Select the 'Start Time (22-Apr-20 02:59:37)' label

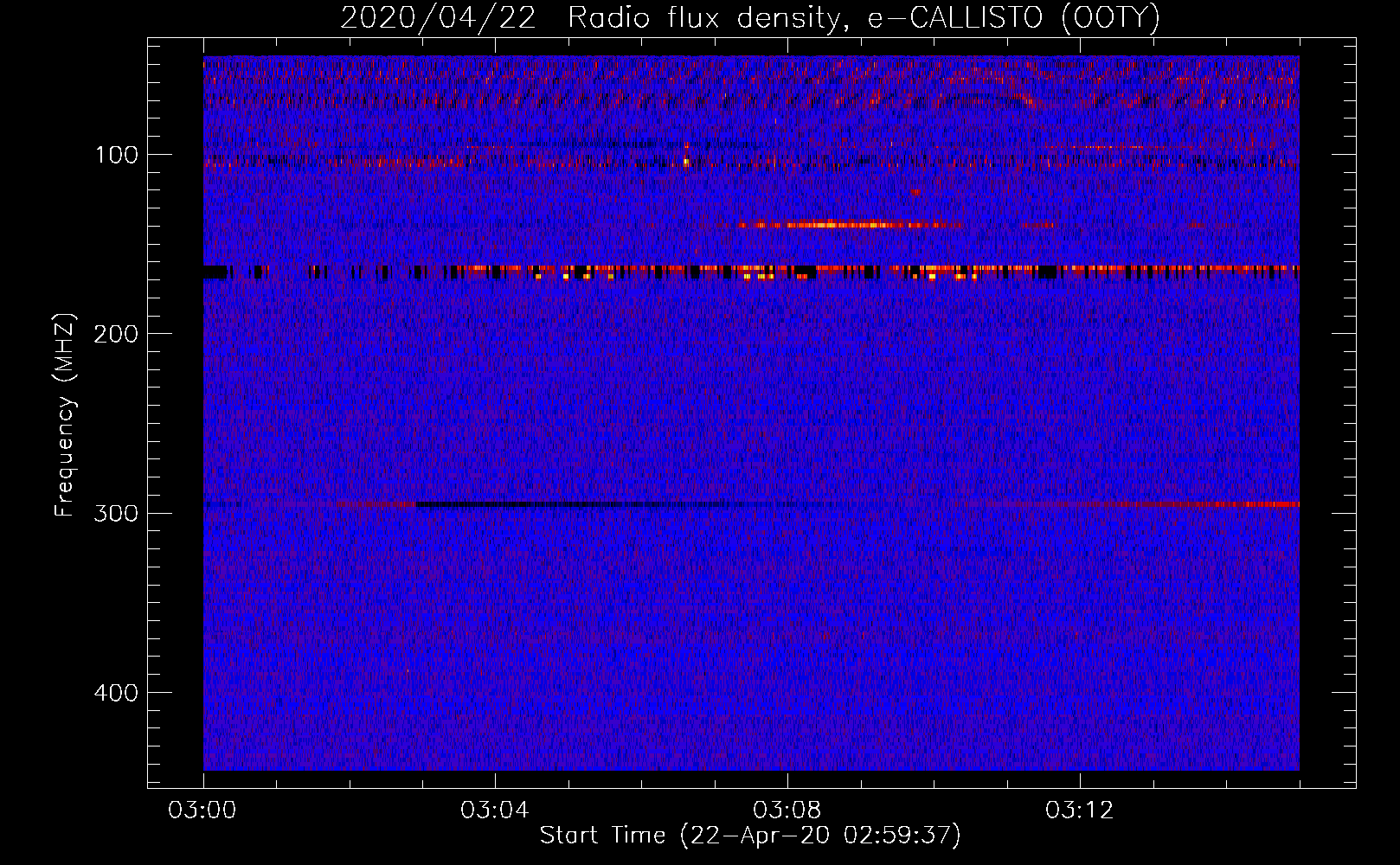pos(750,836)
